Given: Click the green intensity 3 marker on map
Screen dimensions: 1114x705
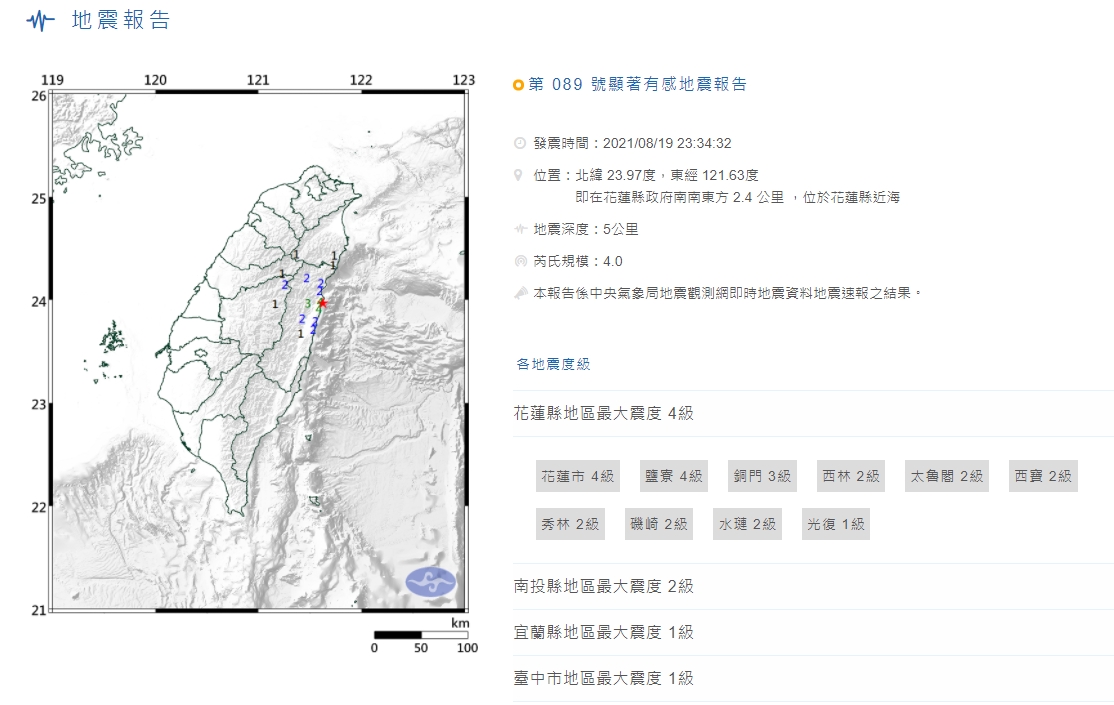Looking at the screenshot, I should (x=307, y=302).
